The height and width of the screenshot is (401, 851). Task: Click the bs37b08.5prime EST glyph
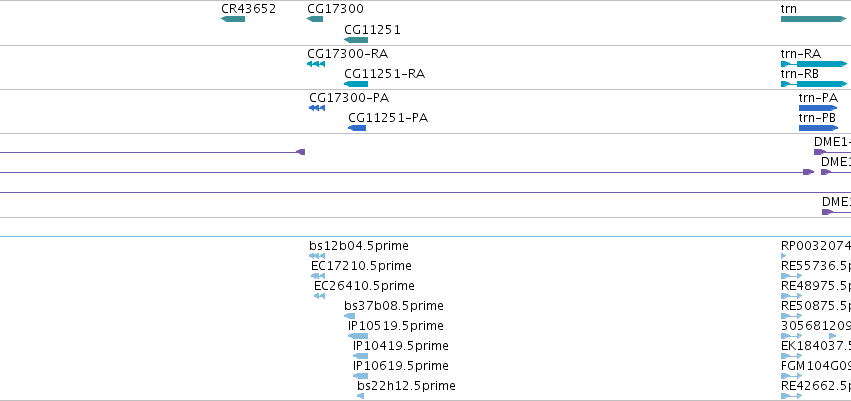pyautogui.click(x=350, y=316)
